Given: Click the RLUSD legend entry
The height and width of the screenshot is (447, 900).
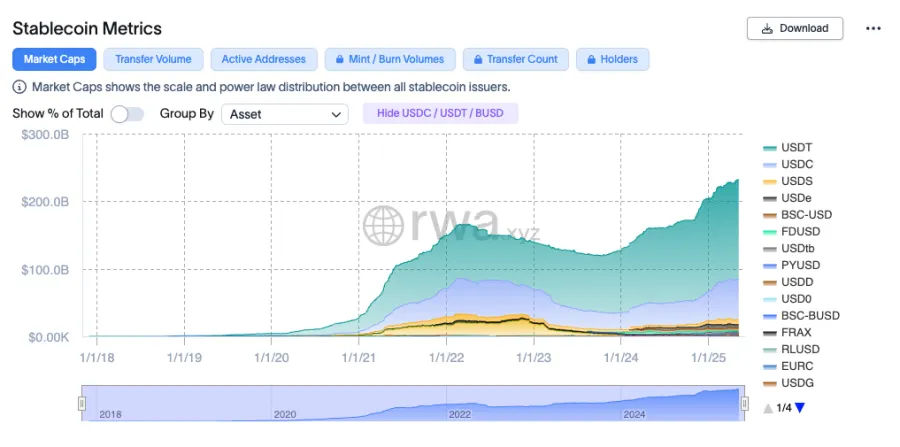Looking at the screenshot, I should [x=791, y=349].
